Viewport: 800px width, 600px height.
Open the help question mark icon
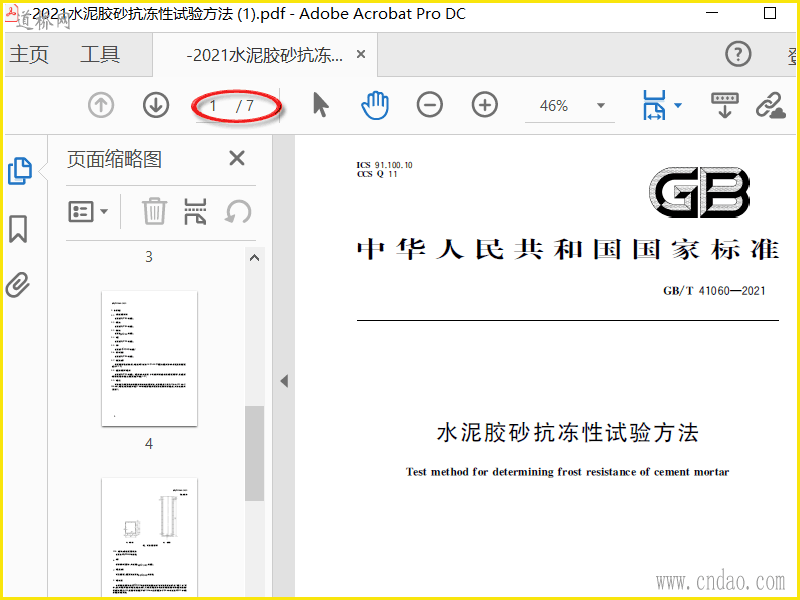click(x=738, y=54)
